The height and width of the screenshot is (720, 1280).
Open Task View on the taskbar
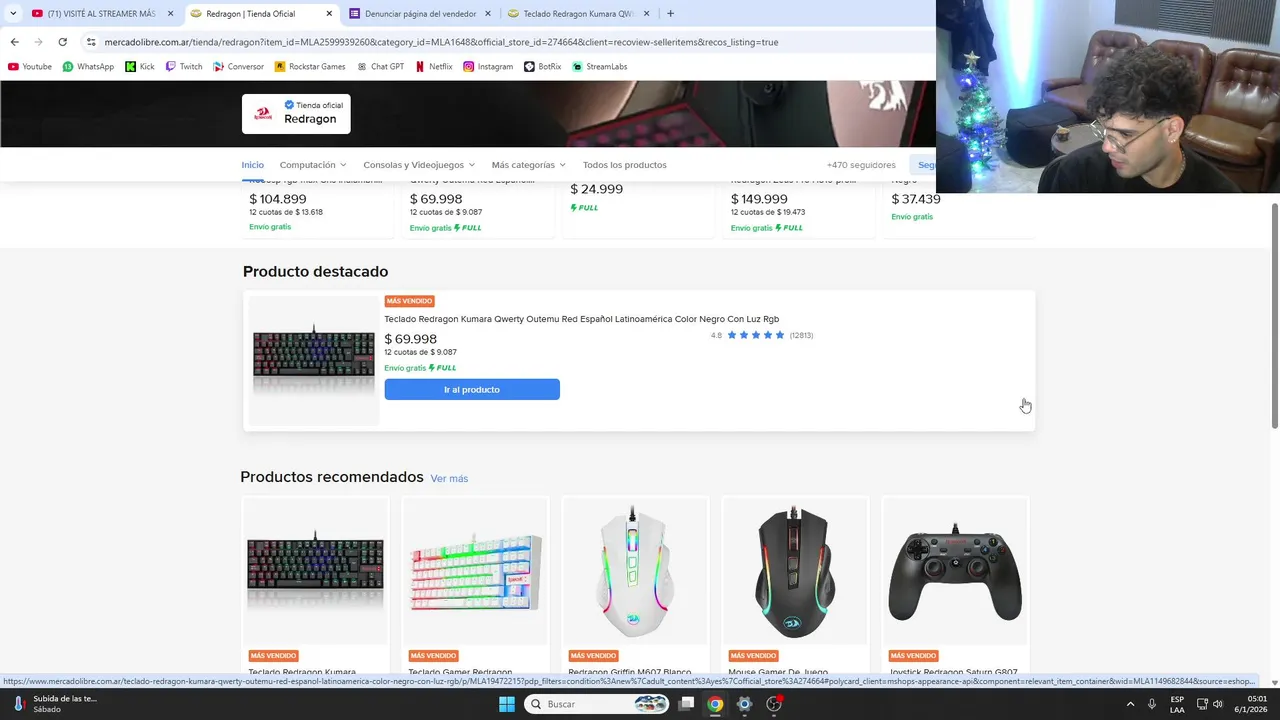(x=686, y=704)
